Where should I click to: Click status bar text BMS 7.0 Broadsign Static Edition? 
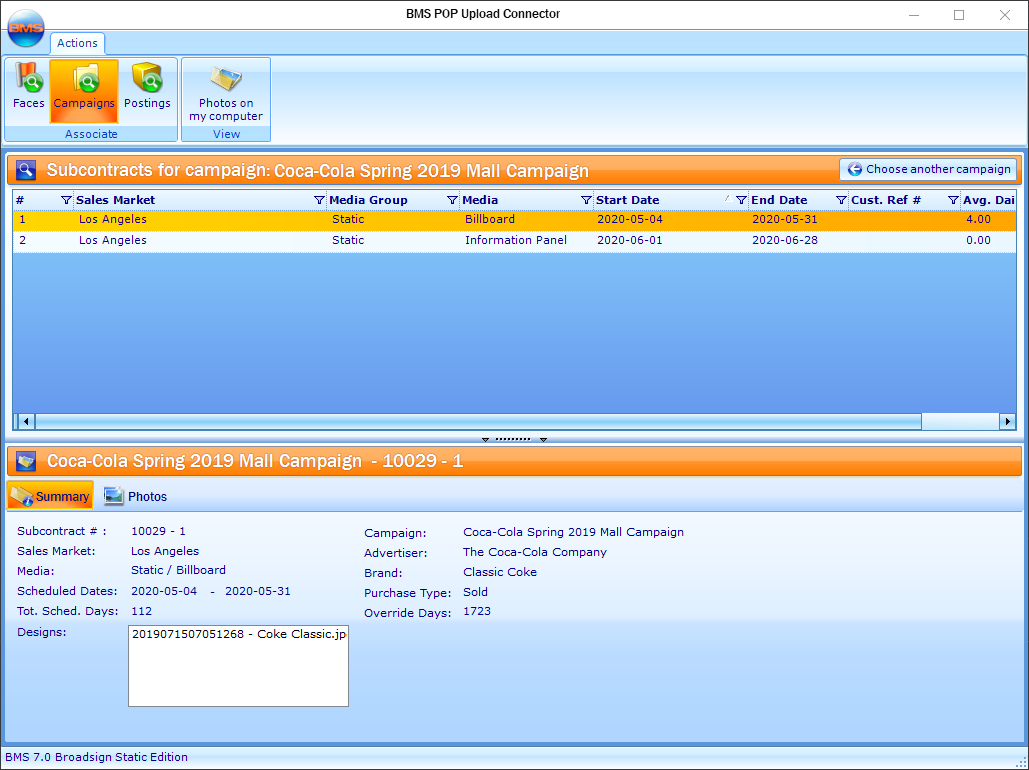pos(96,757)
